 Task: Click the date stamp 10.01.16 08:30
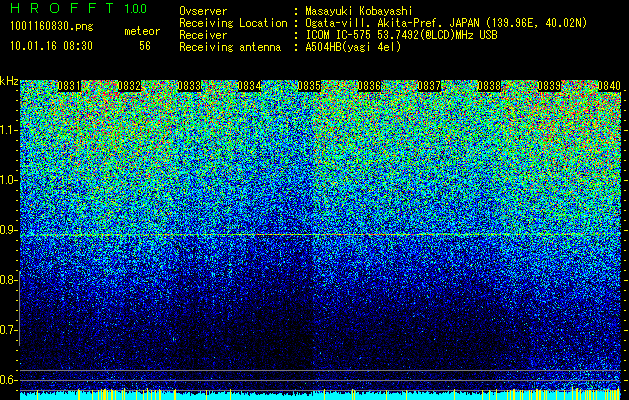click(x=51, y=46)
